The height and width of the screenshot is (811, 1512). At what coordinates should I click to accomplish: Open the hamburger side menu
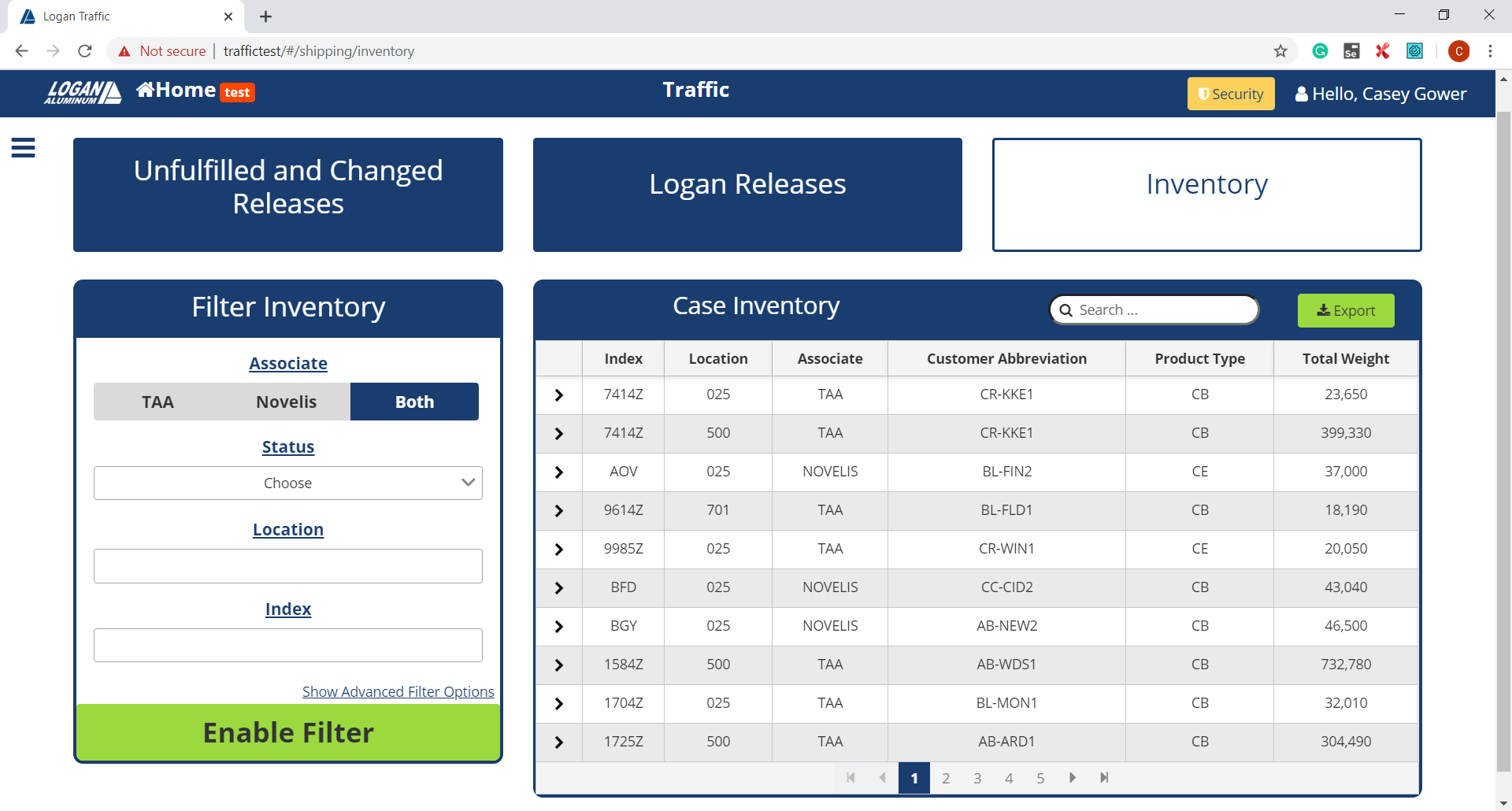pos(23,147)
